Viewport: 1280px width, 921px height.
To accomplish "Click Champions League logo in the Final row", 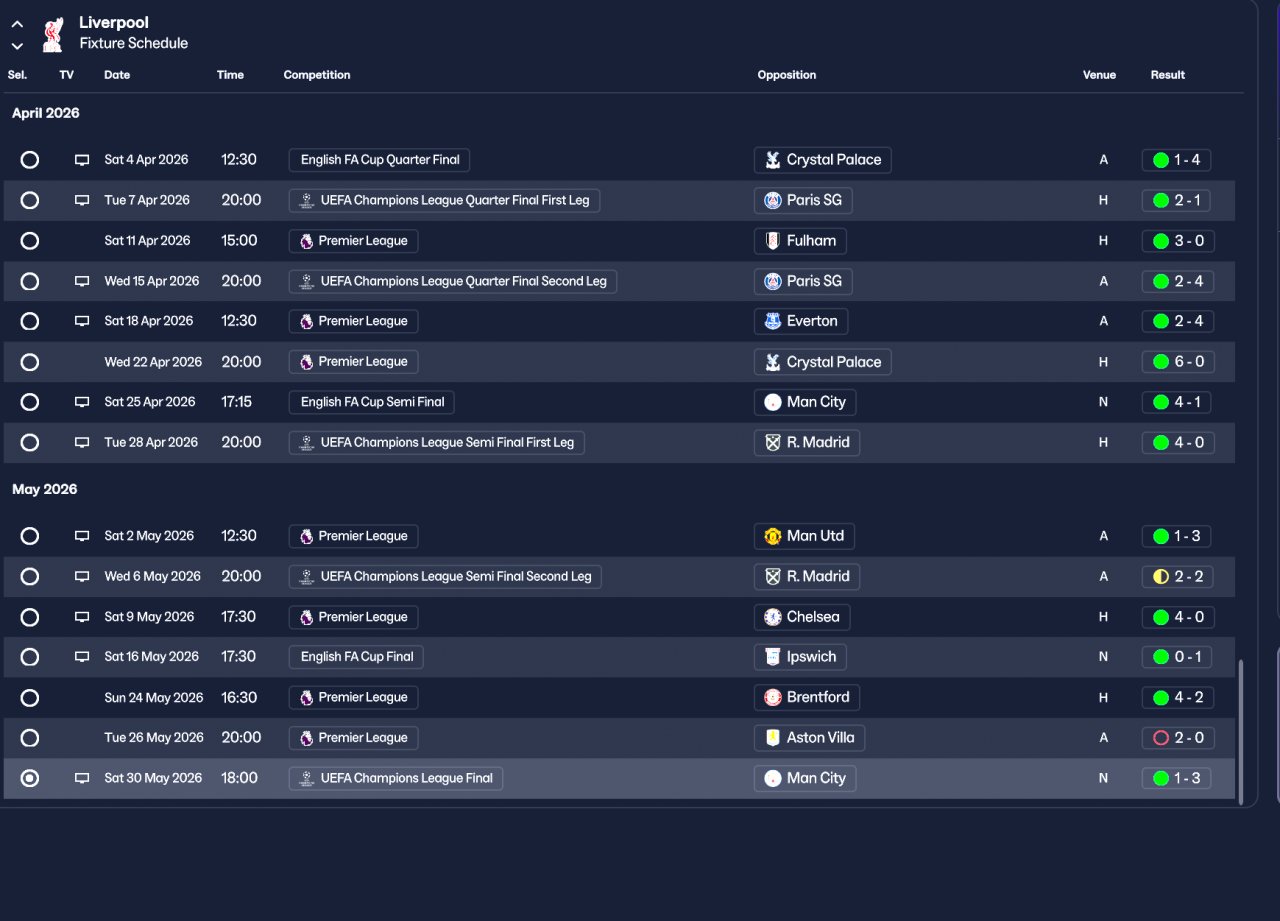I will point(307,778).
